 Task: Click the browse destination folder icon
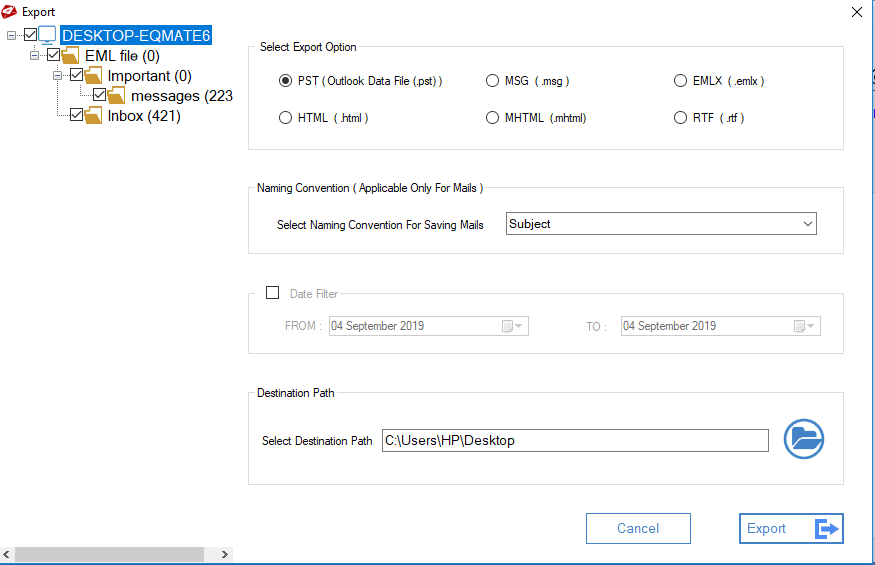(804, 439)
